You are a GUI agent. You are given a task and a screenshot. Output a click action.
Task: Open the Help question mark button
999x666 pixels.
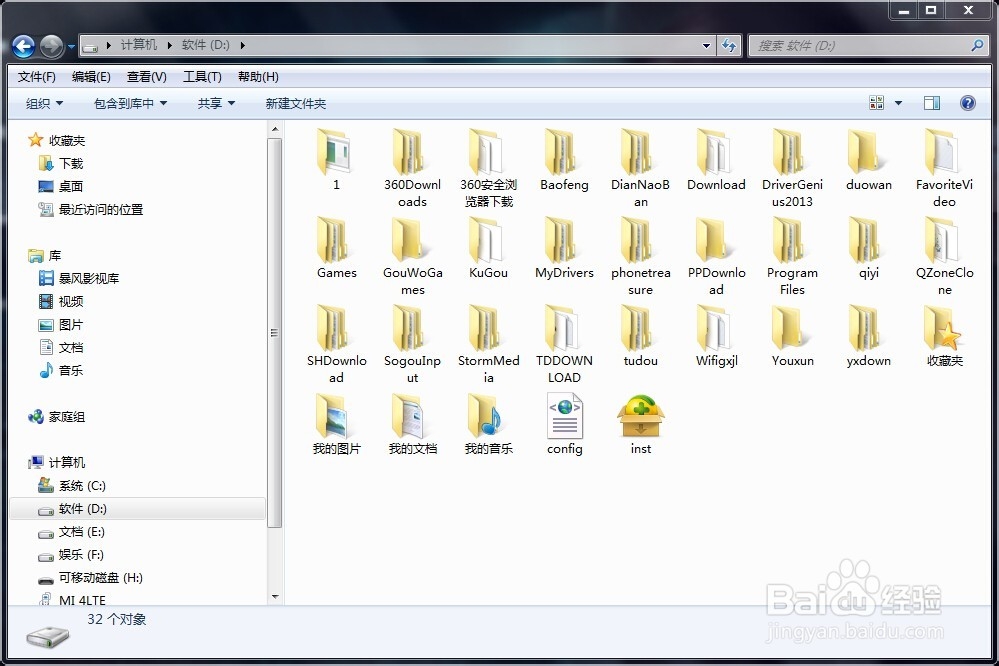point(967,103)
